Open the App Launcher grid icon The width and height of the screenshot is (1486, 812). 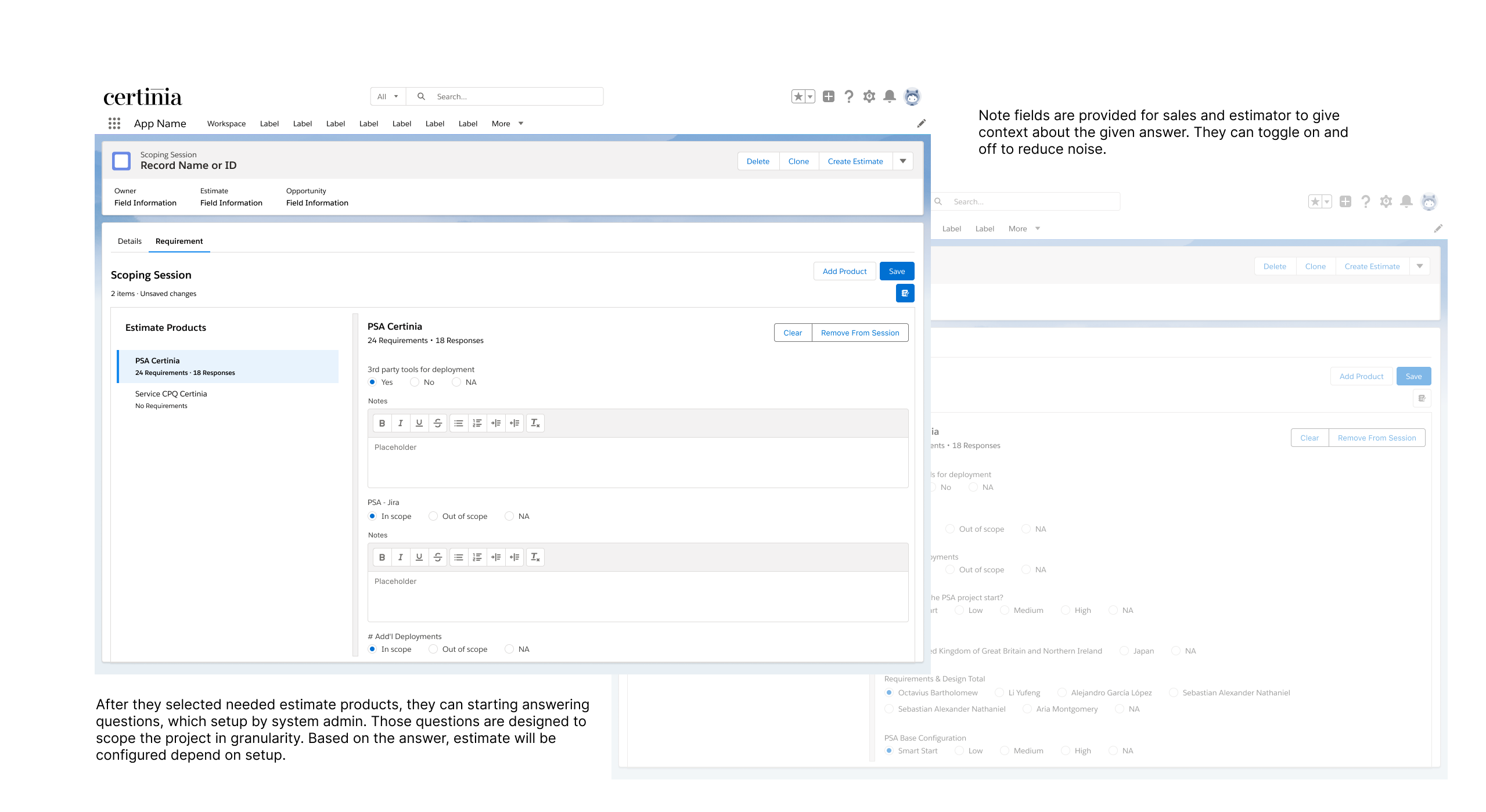click(114, 124)
